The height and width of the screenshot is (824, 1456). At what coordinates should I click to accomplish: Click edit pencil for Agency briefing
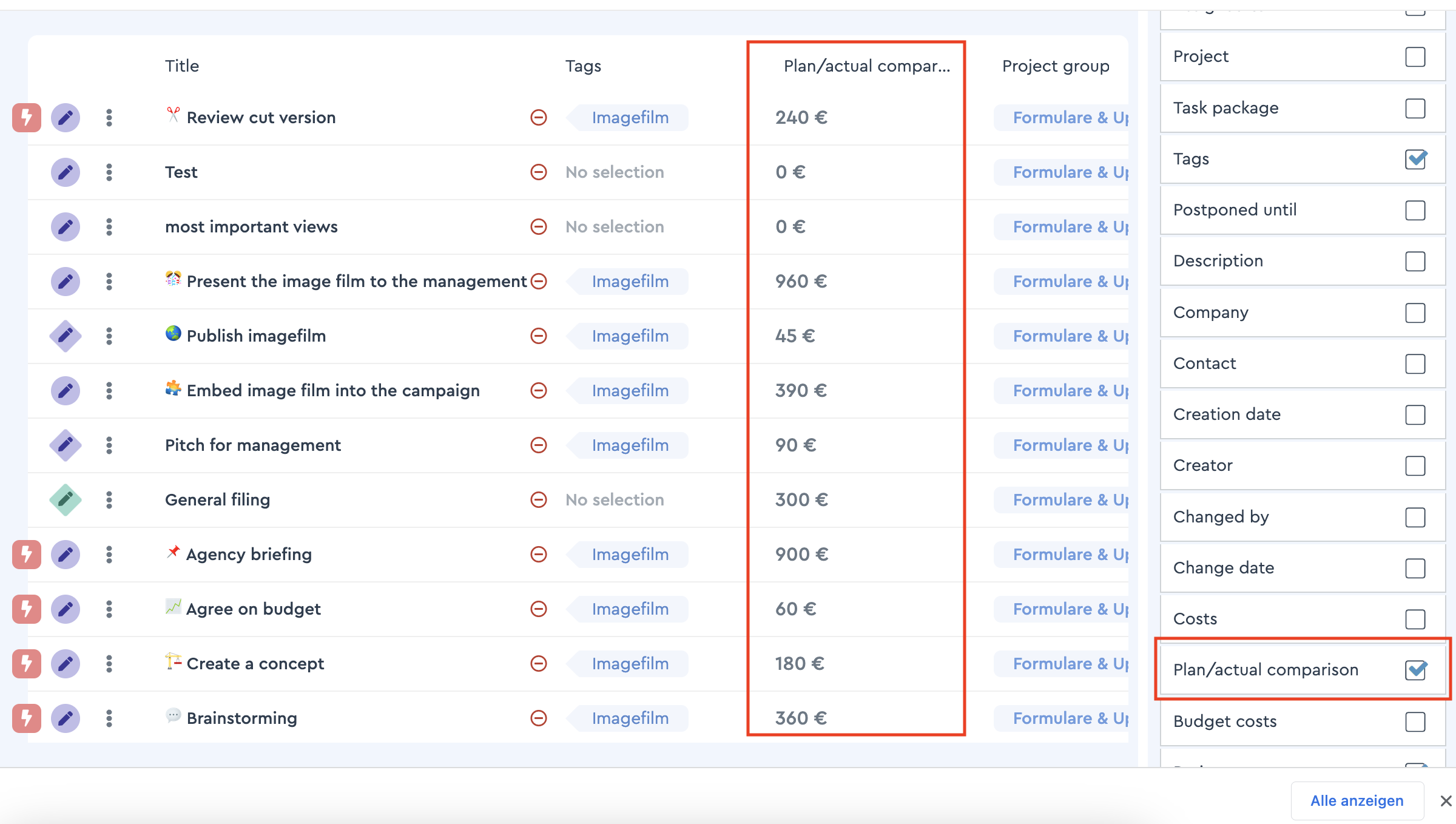tap(66, 555)
